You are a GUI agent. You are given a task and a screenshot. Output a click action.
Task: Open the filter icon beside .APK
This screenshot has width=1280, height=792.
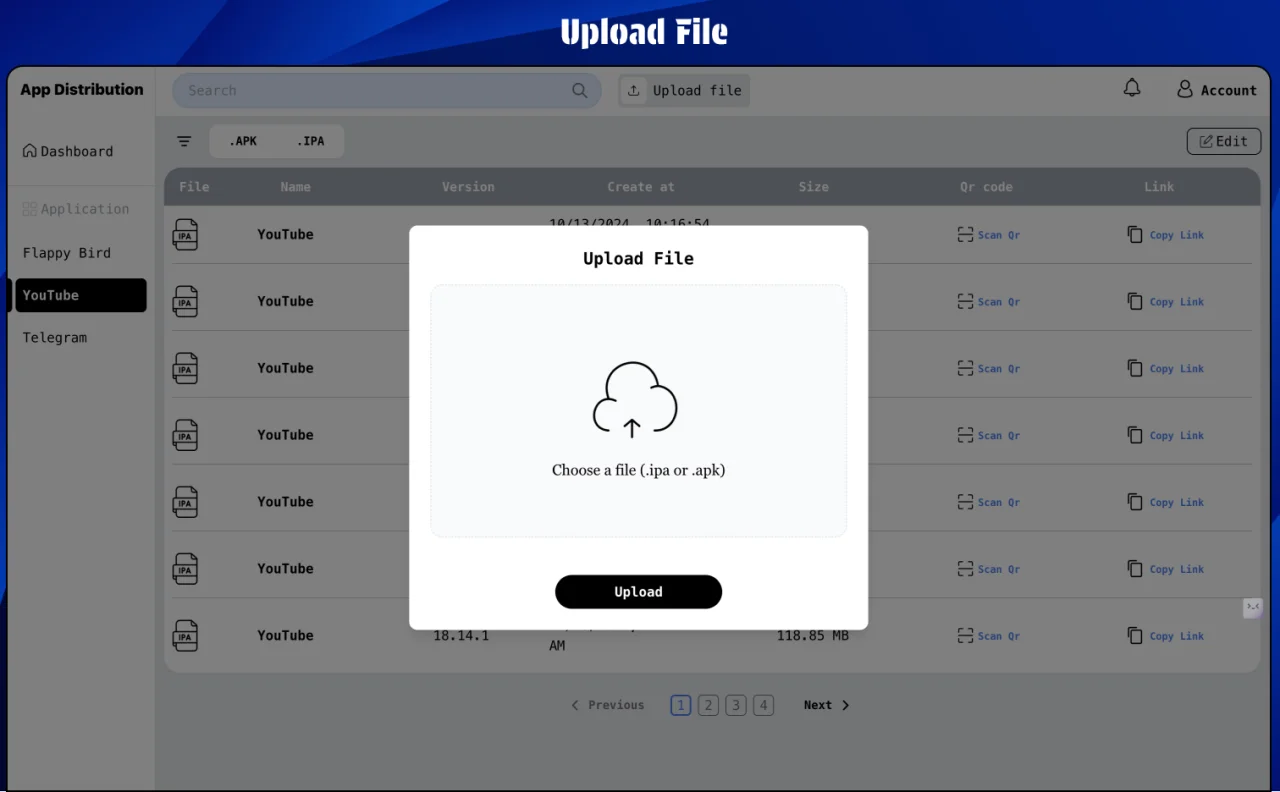click(x=184, y=141)
